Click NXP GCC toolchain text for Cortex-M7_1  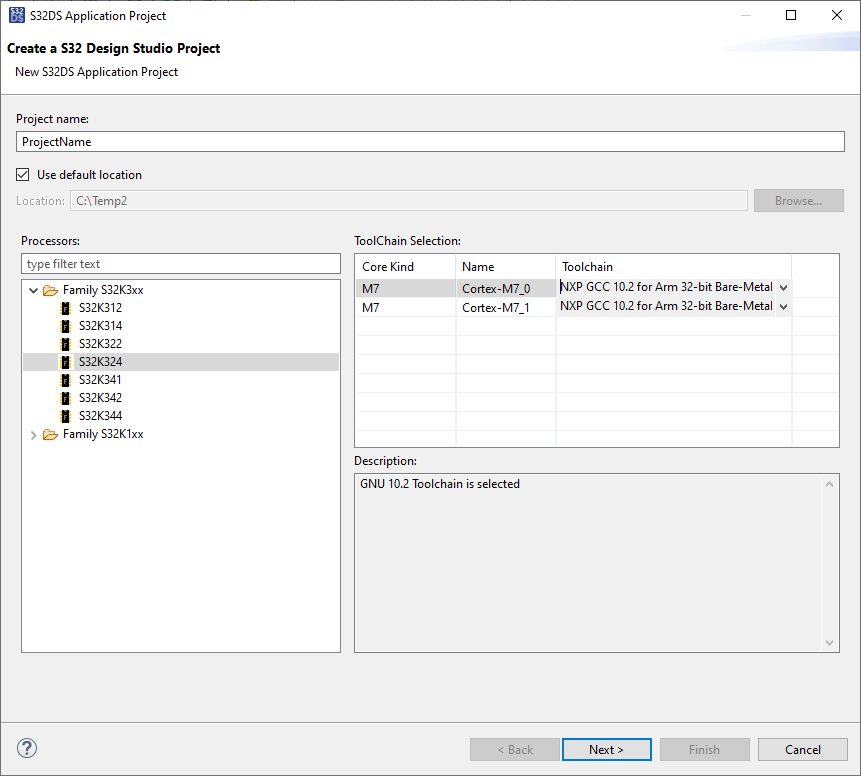pyautogui.click(x=666, y=306)
